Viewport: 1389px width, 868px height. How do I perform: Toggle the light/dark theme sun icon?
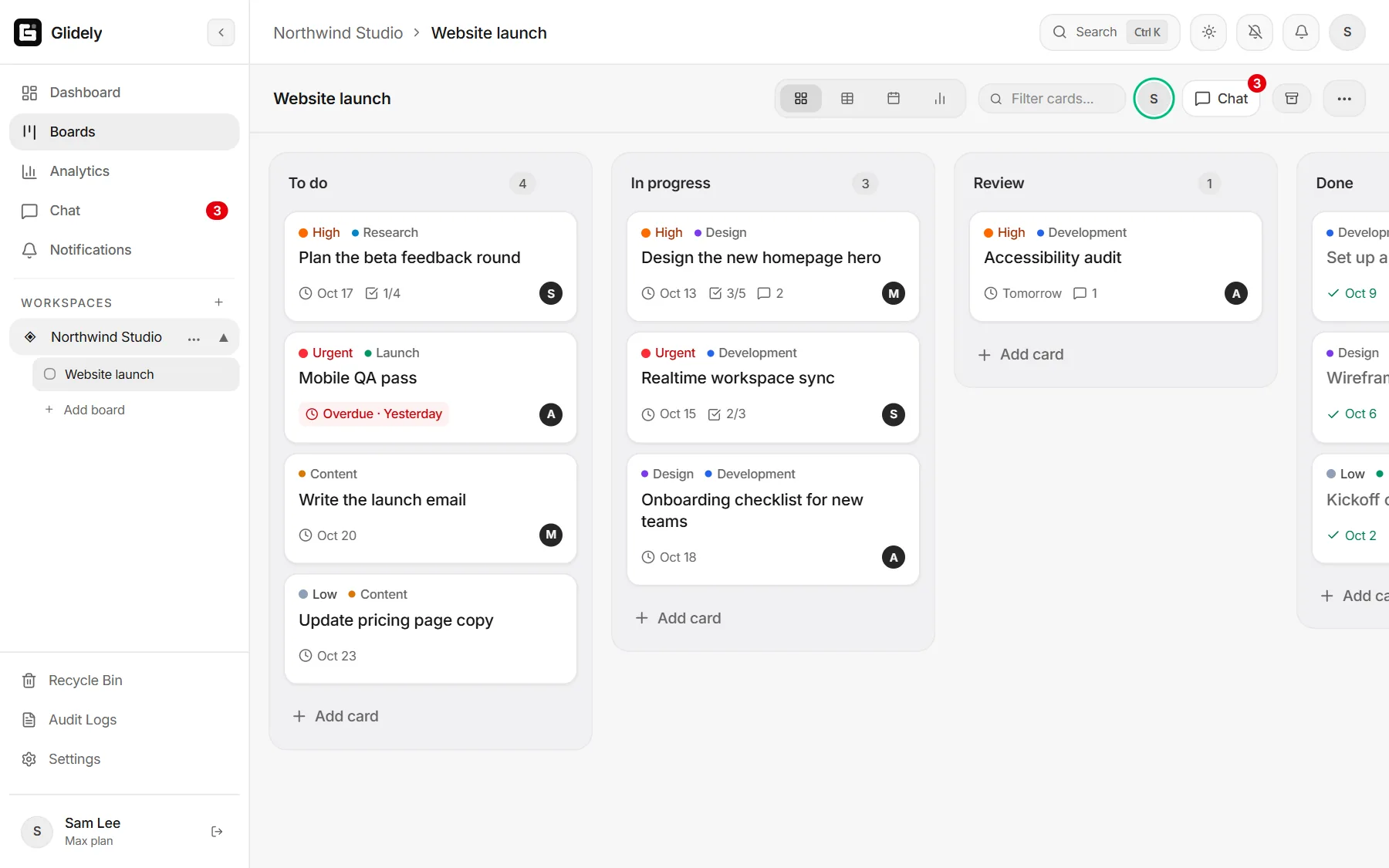(x=1208, y=32)
